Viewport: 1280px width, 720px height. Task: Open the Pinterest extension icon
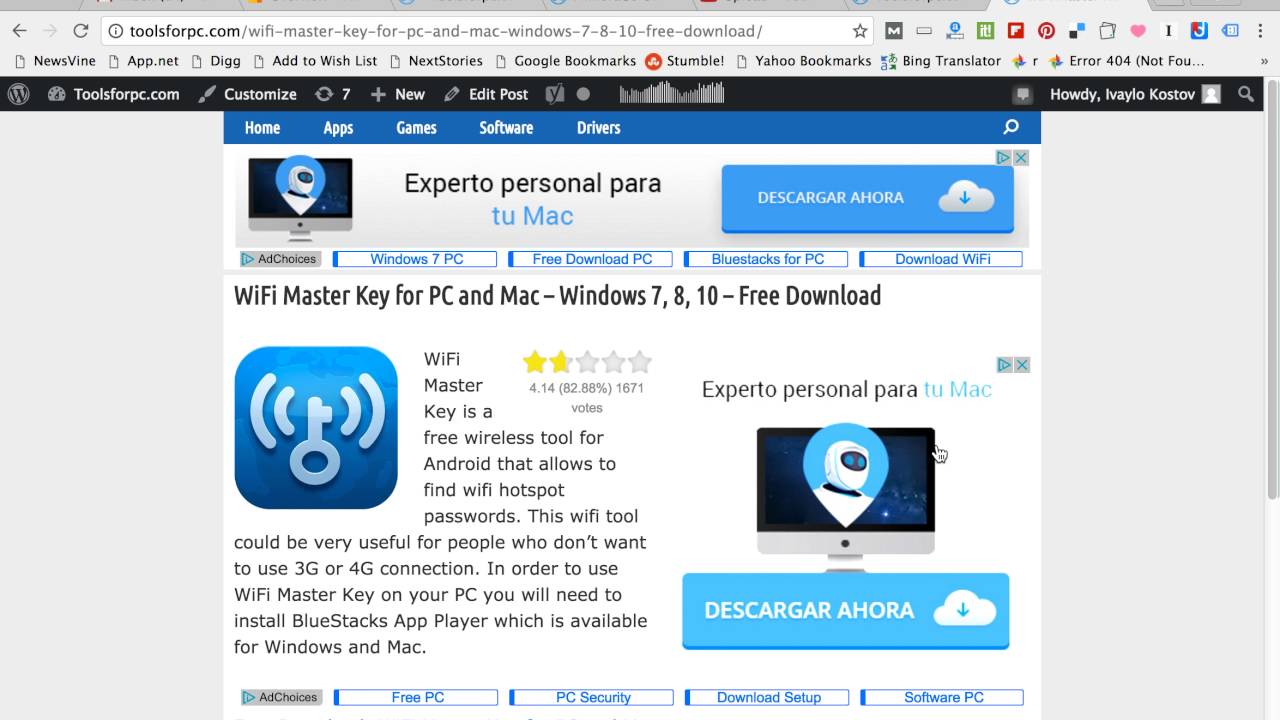coord(1046,31)
